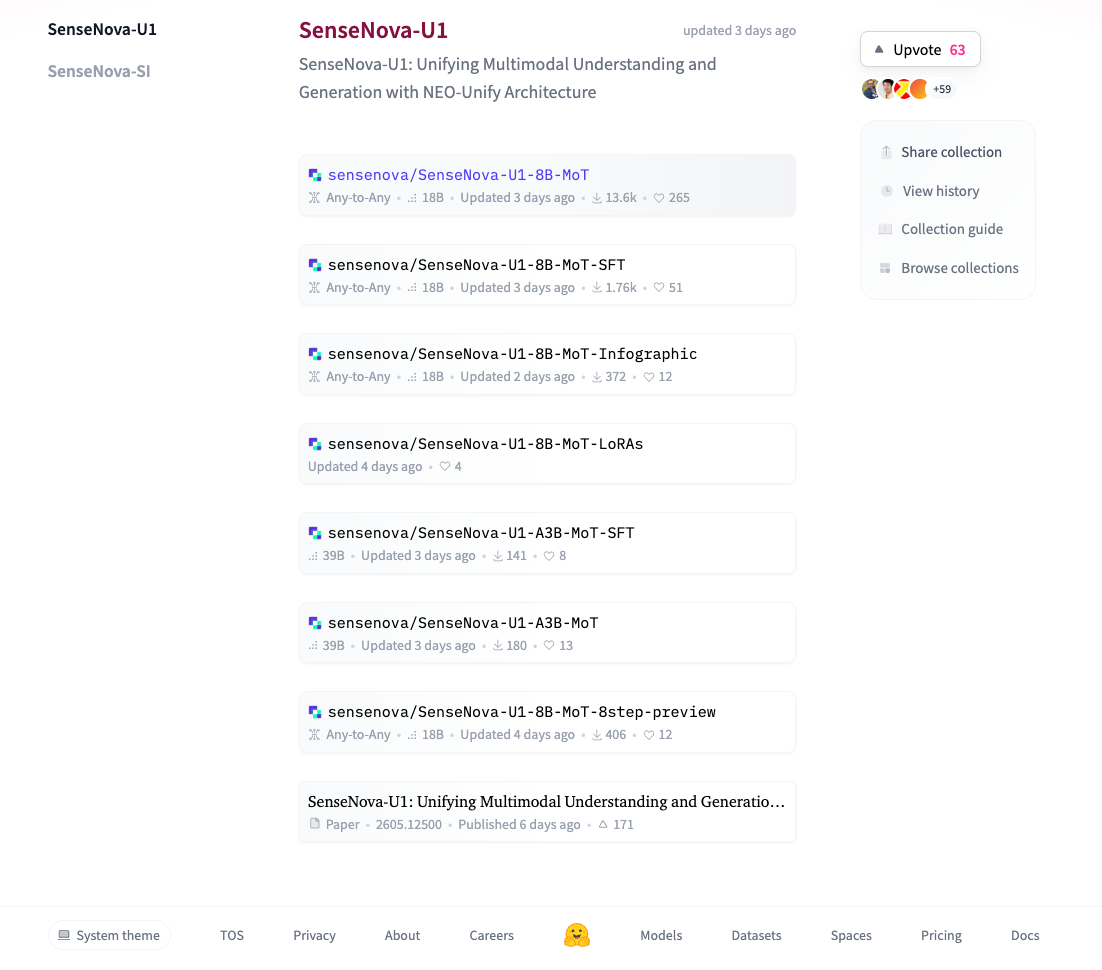
Task: Click the download icon showing 13.6k
Action: (597, 198)
